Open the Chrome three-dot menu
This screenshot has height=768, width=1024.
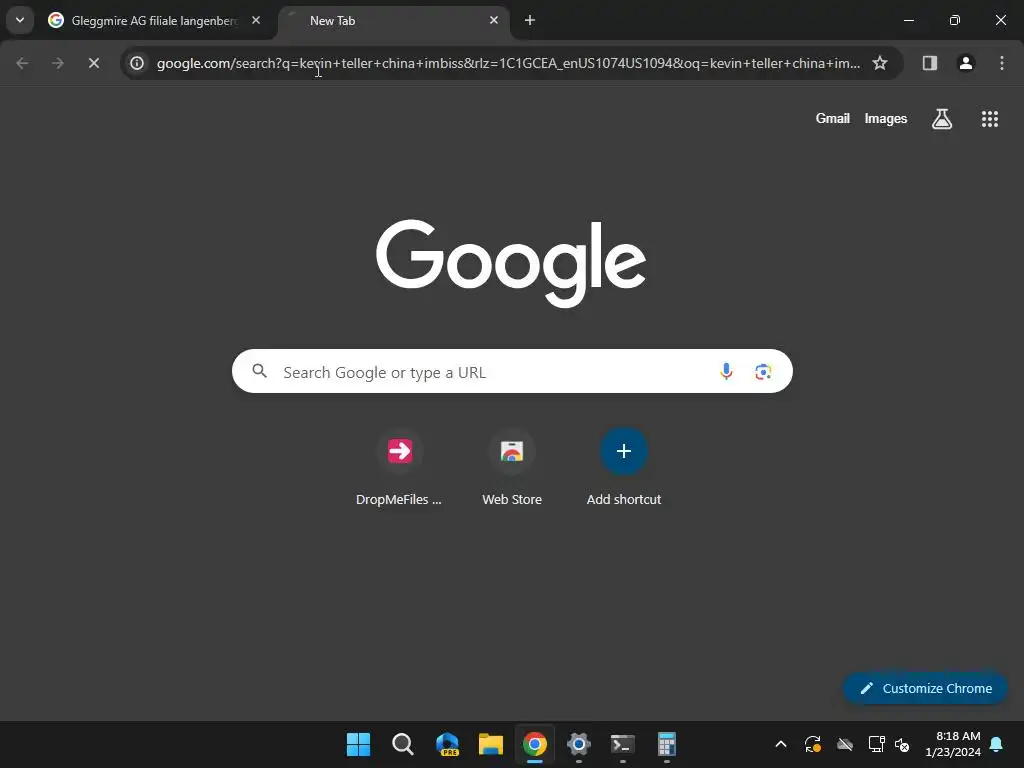click(x=1002, y=63)
